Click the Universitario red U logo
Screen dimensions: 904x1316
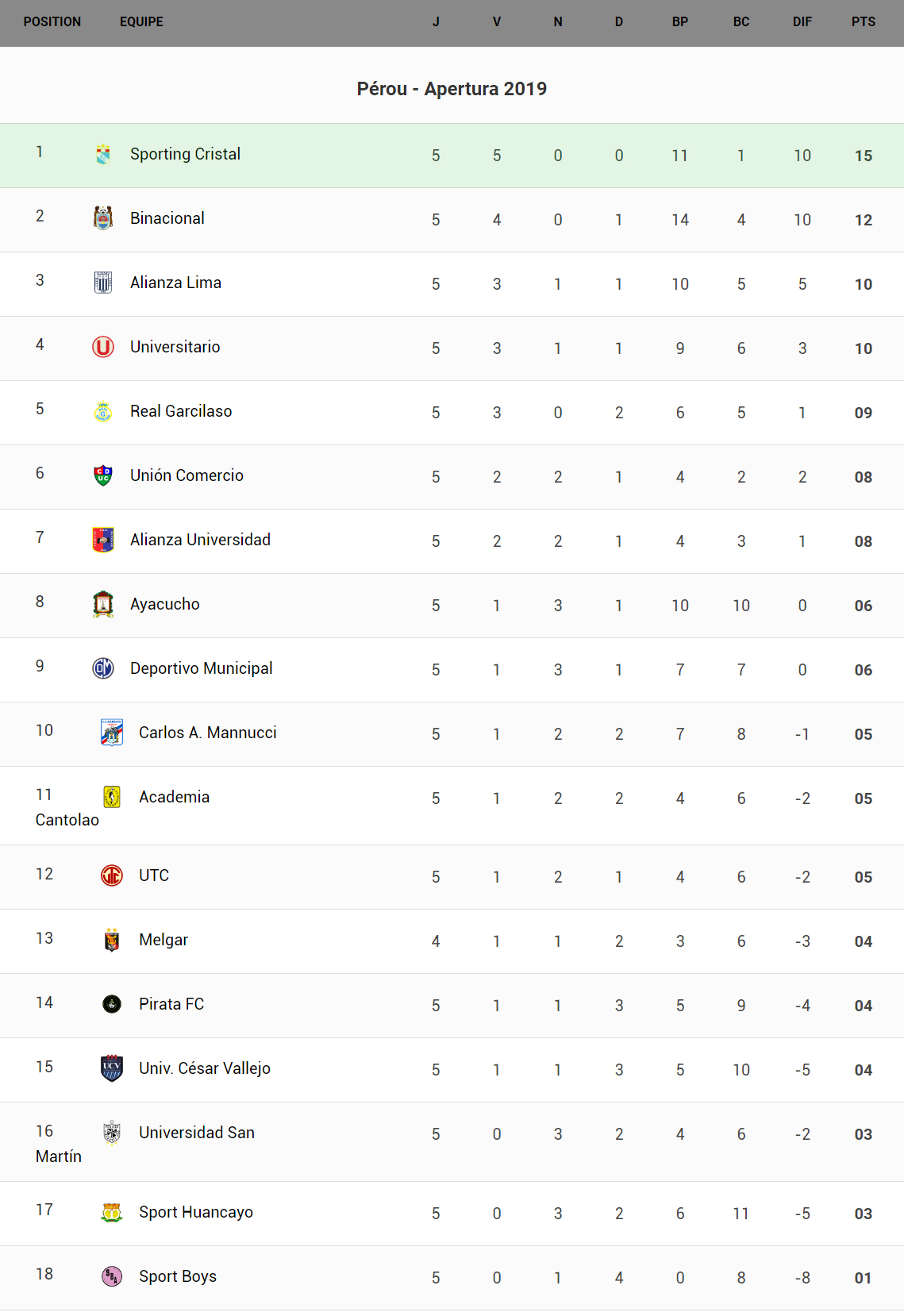point(103,347)
